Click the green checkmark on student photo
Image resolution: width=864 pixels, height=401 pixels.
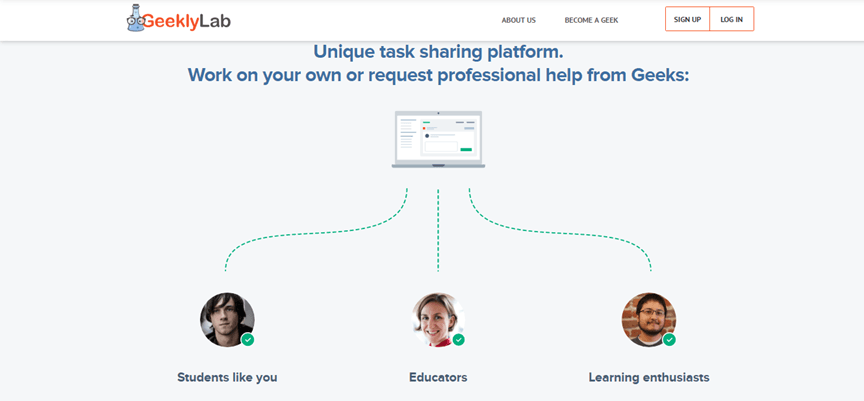pos(248,340)
